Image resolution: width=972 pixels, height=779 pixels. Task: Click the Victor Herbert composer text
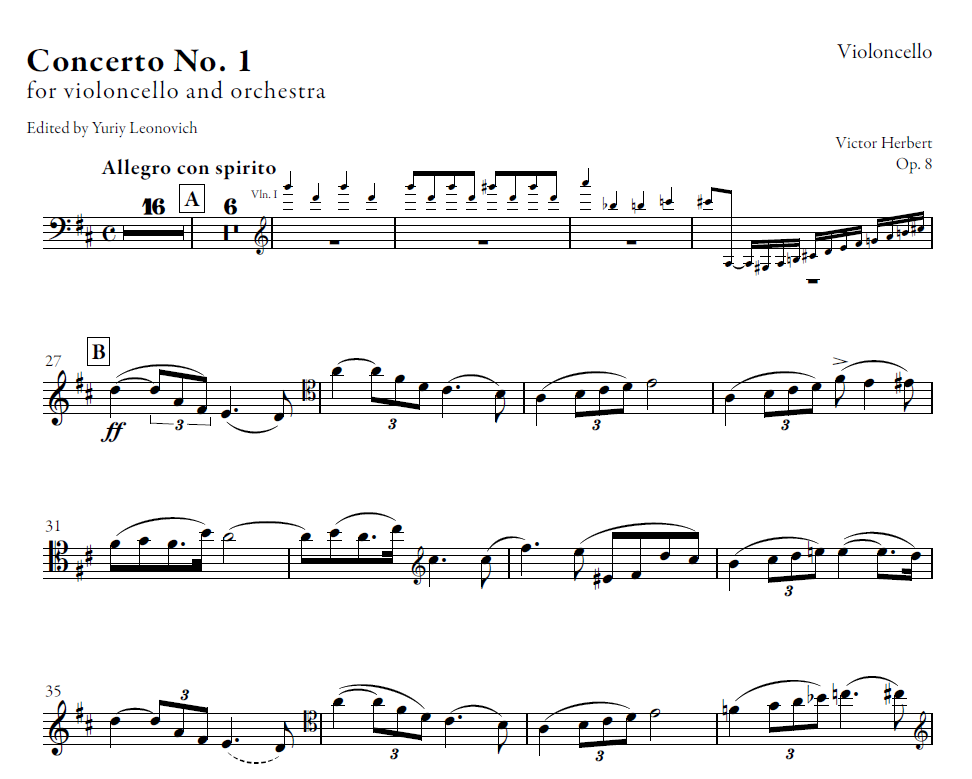(x=883, y=143)
